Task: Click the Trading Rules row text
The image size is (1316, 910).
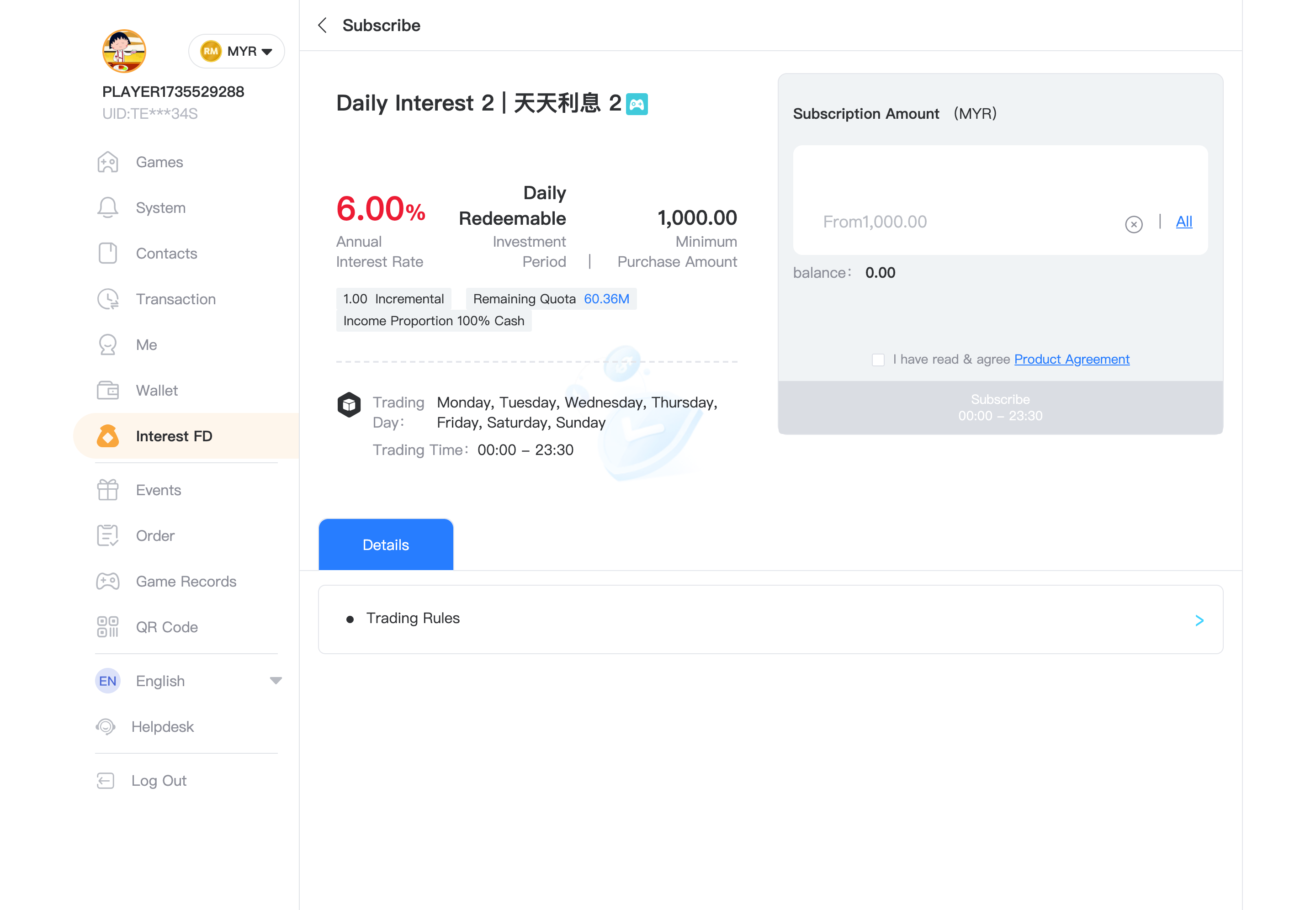Action: coord(413,618)
